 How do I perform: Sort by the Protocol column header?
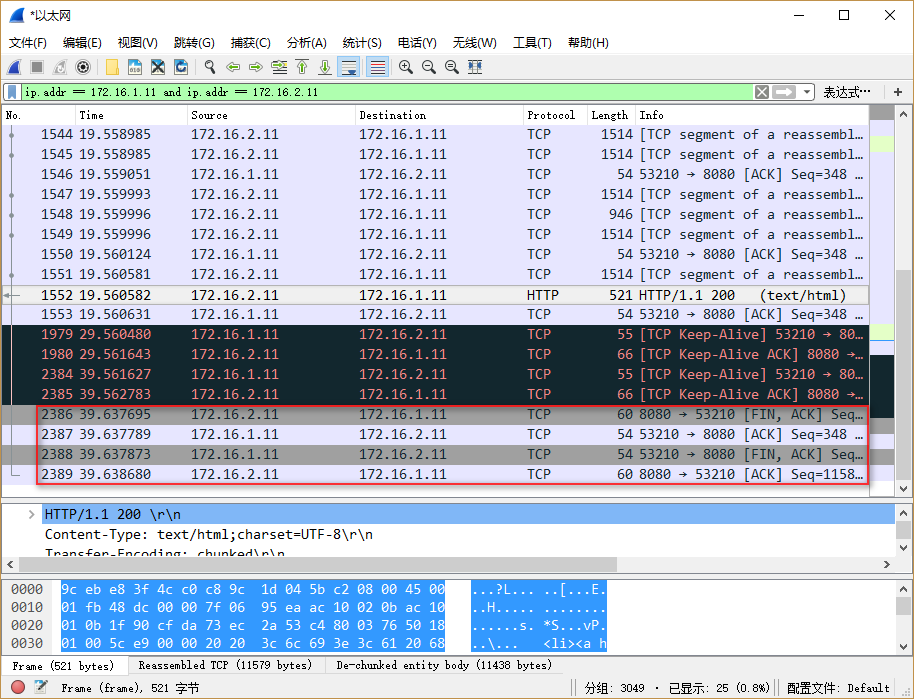[x=555, y=115]
